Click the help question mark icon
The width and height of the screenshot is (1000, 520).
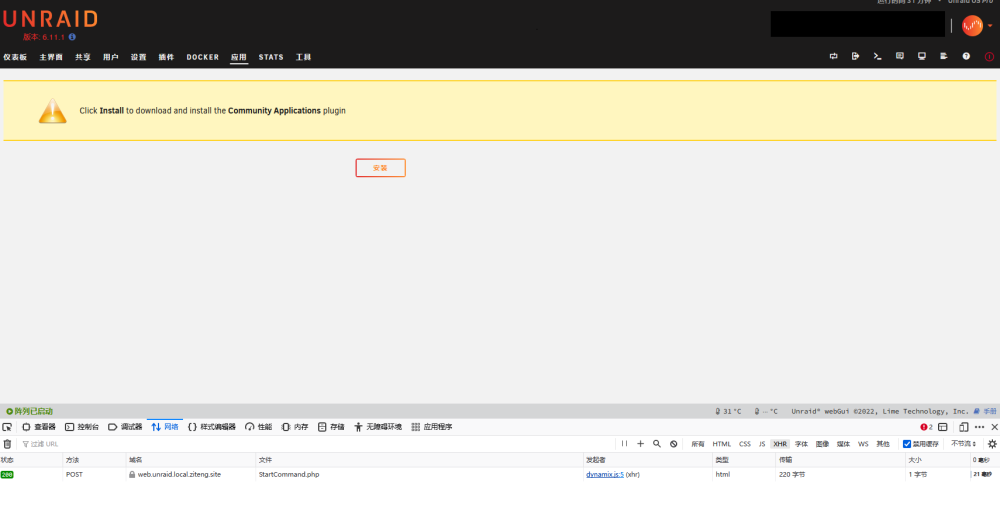click(966, 56)
